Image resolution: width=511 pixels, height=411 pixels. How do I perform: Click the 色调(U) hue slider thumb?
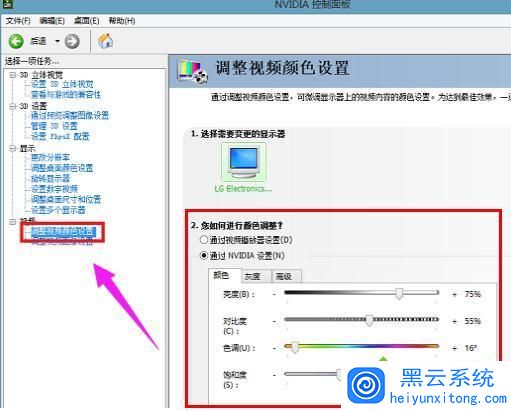[x=295, y=348]
